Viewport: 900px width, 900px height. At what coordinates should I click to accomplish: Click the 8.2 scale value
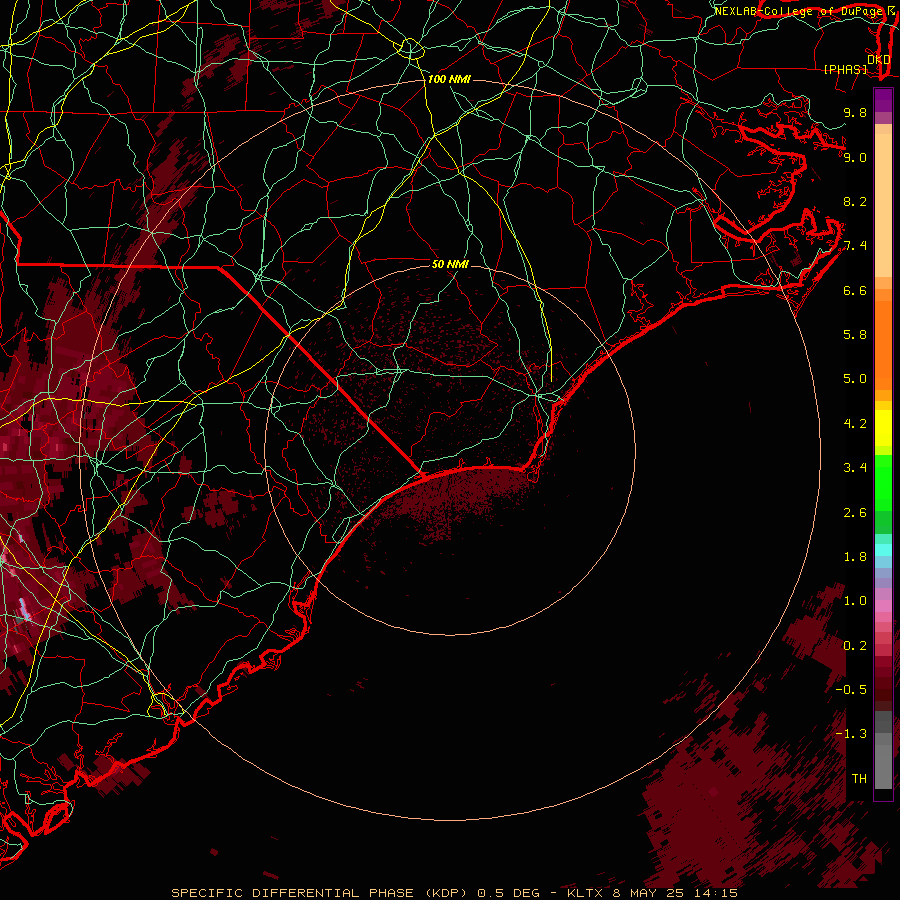855,201
